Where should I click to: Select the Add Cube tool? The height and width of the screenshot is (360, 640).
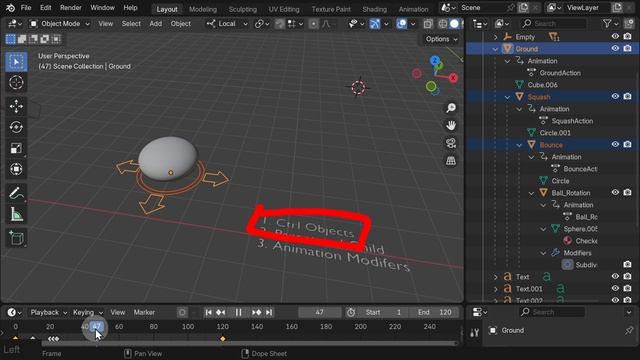click(16, 238)
